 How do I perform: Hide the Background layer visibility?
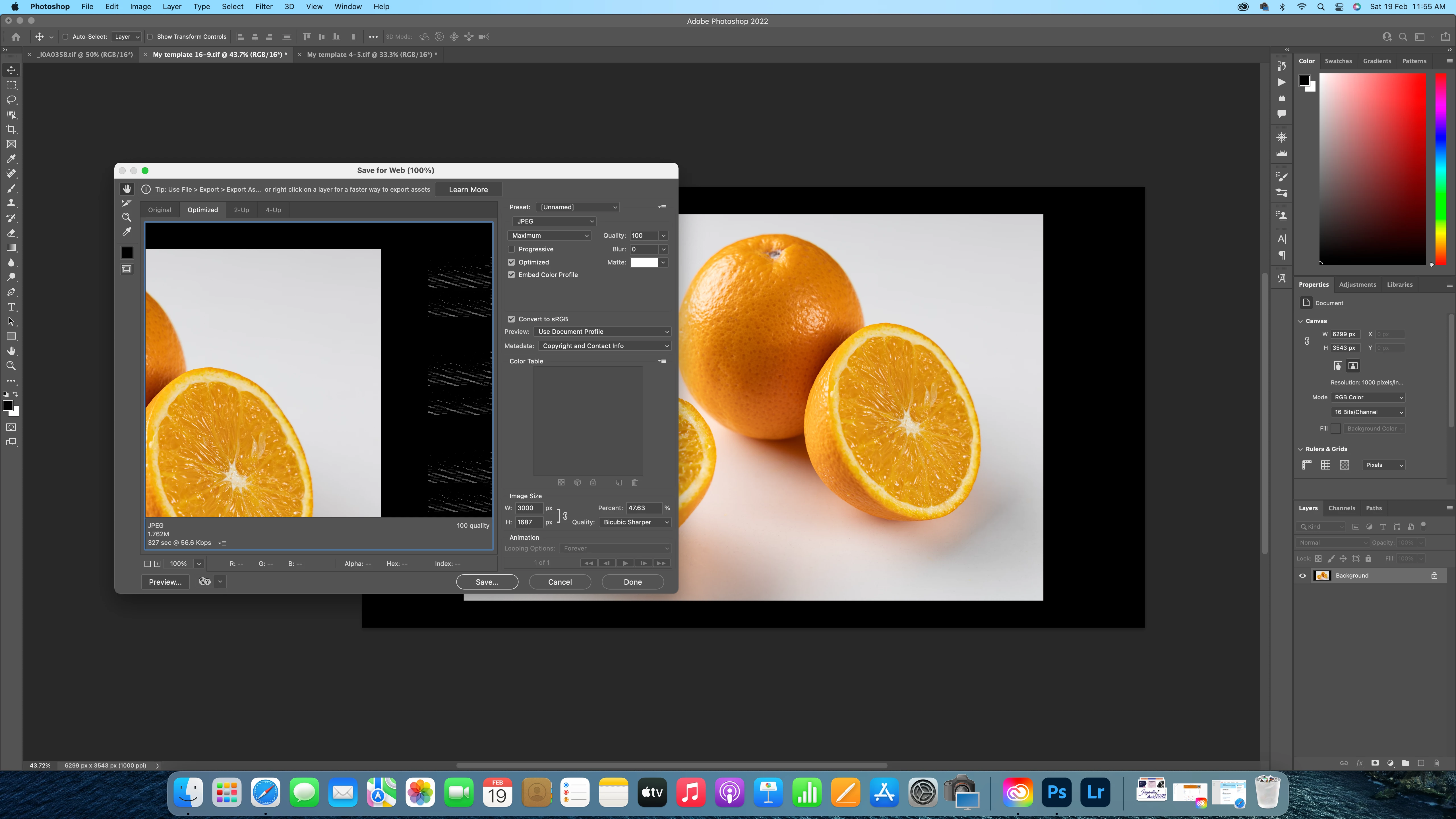tap(1303, 575)
